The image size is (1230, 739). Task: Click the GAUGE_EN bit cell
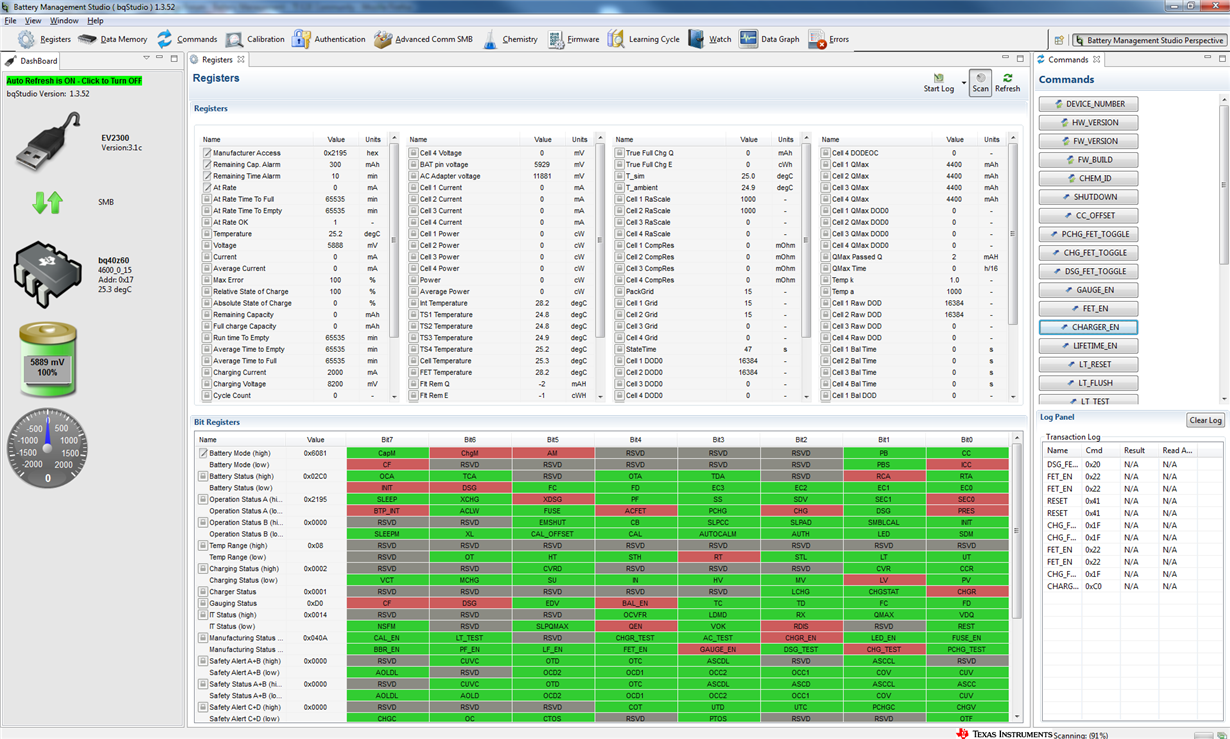pyautogui.click(x=718, y=649)
